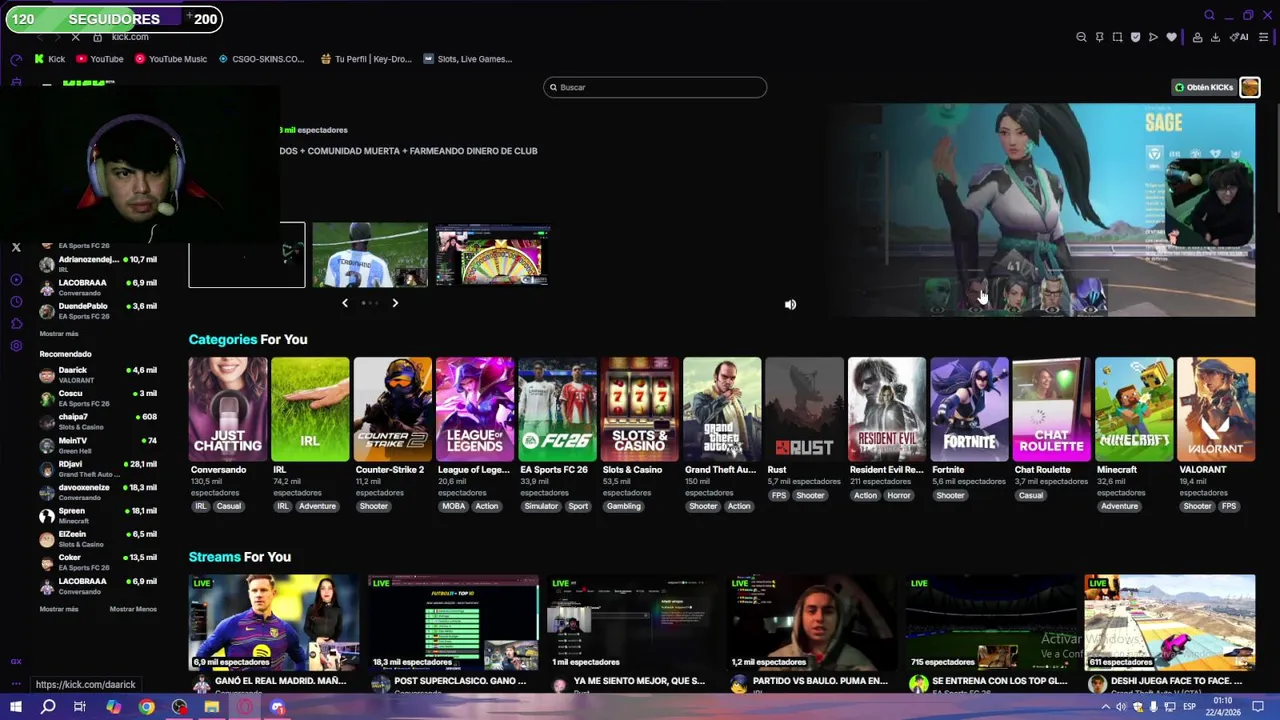Screen dimensions: 1280x720
Task: Open the Grand Theft Auto category
Action: point(722,409)
